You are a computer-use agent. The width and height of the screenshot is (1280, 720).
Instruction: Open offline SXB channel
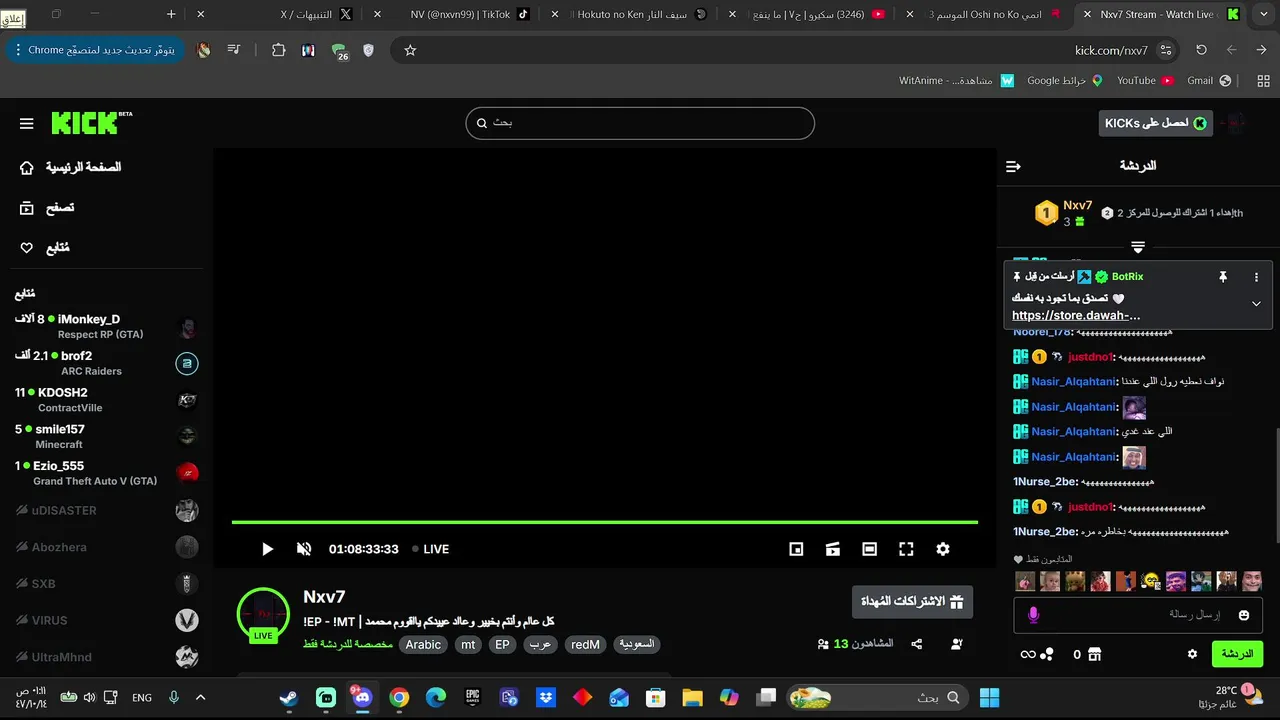(106, 584)
